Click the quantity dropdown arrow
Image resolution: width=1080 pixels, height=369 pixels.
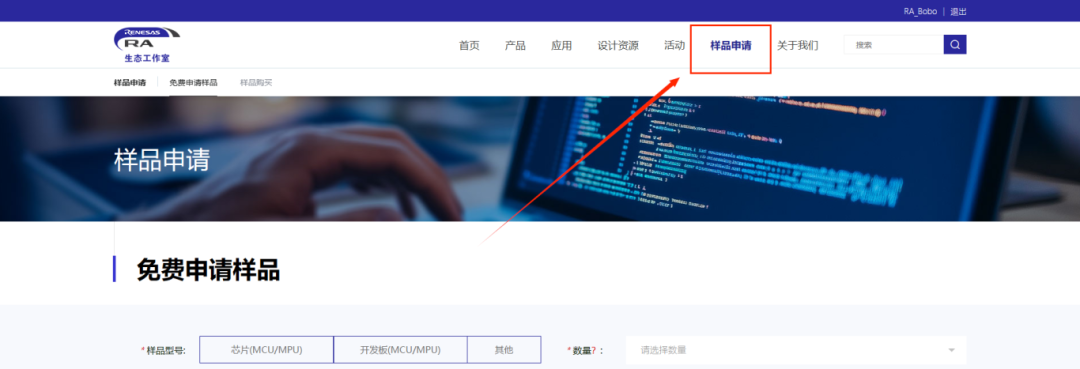(x=951, y=350)
